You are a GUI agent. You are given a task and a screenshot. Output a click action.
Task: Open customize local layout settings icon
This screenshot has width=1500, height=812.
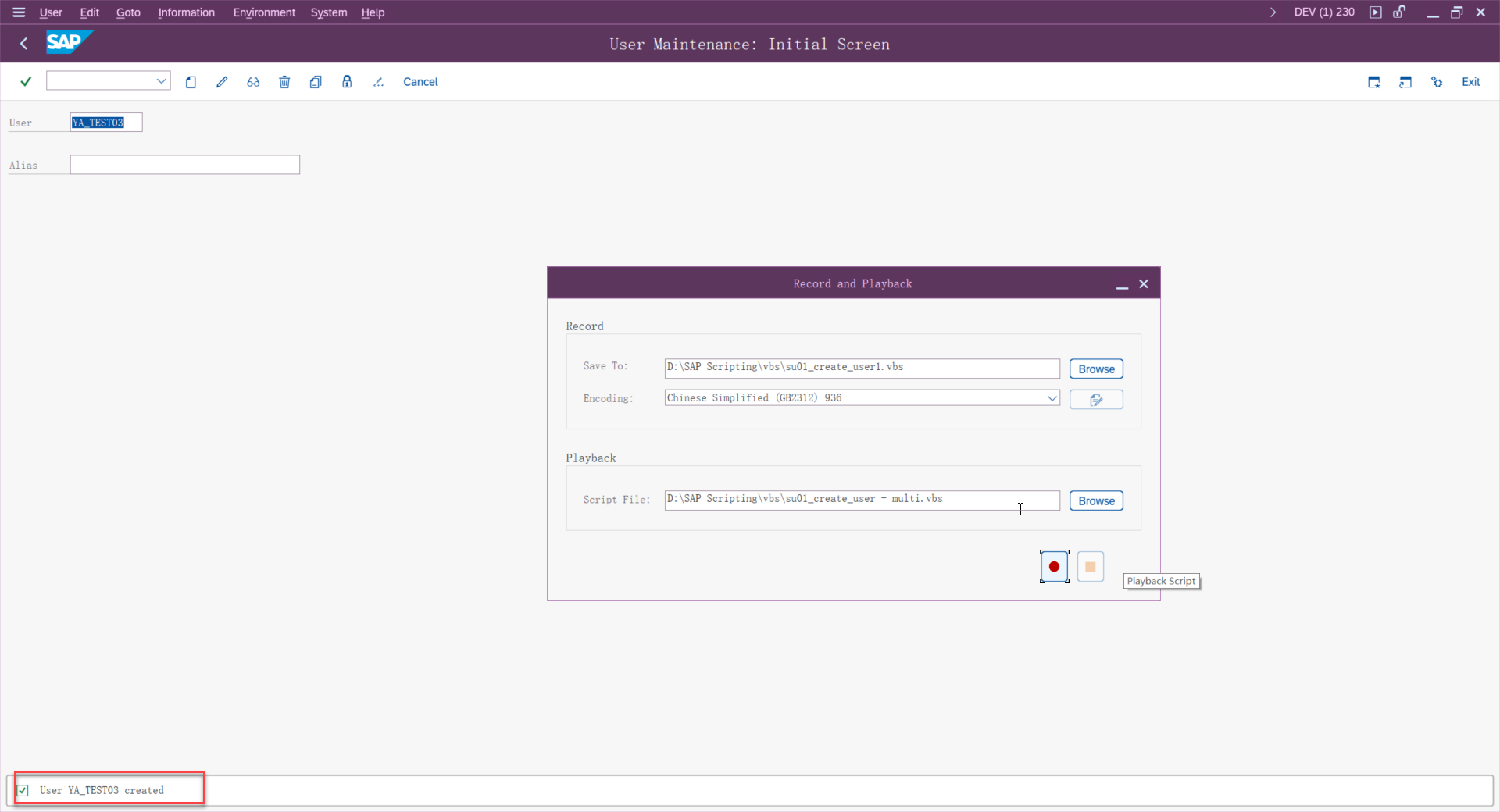tap(1437, 82)
